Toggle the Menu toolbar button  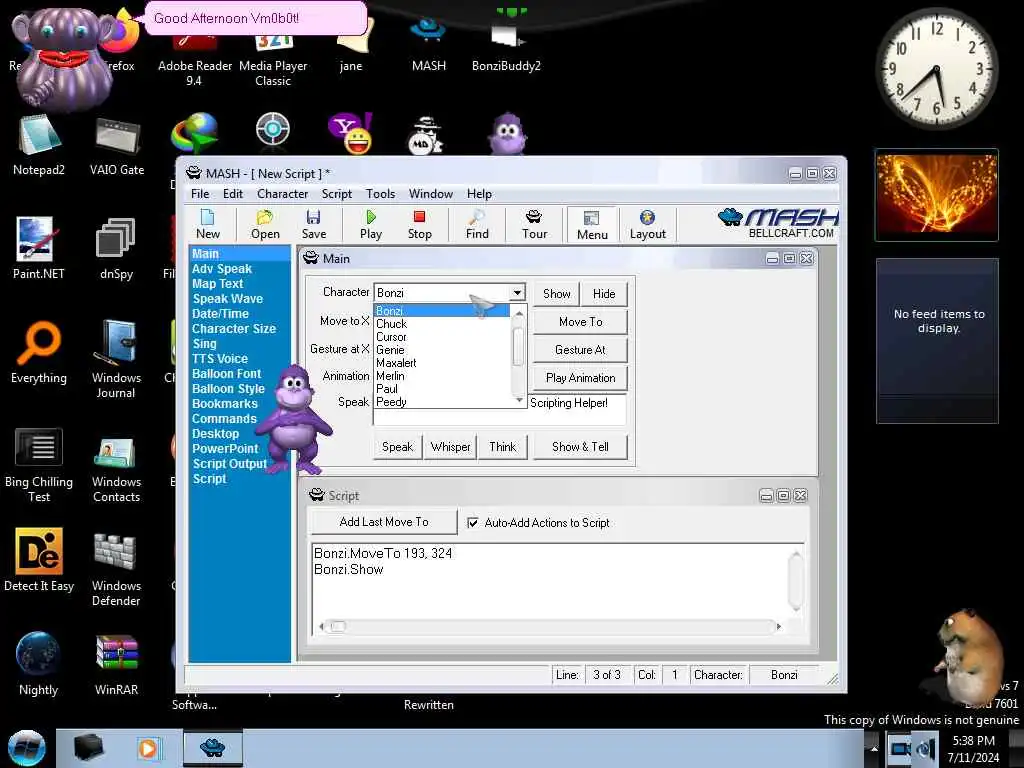tap(592, 225)
